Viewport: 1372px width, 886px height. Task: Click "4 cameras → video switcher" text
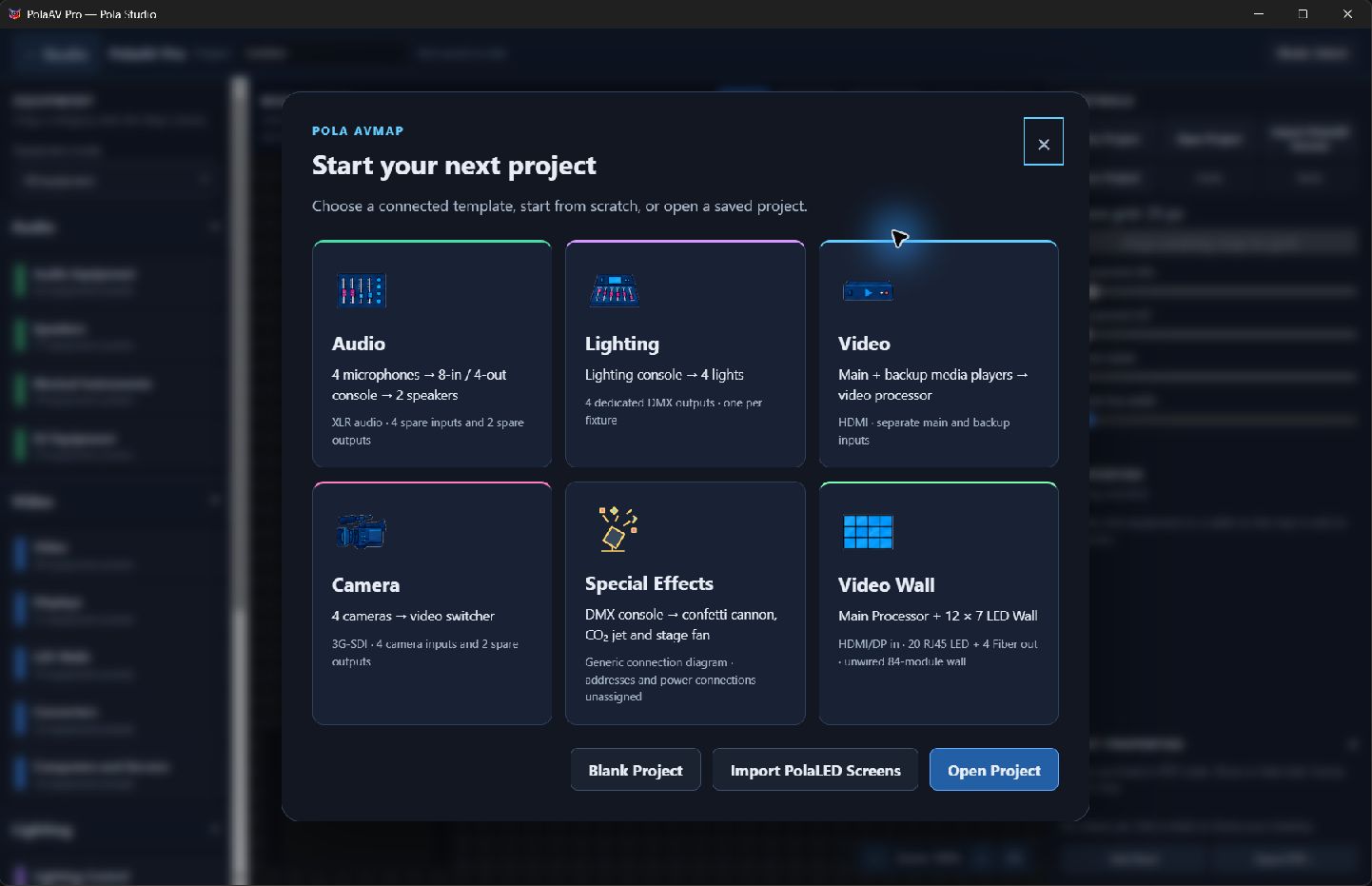coord(413,616)
